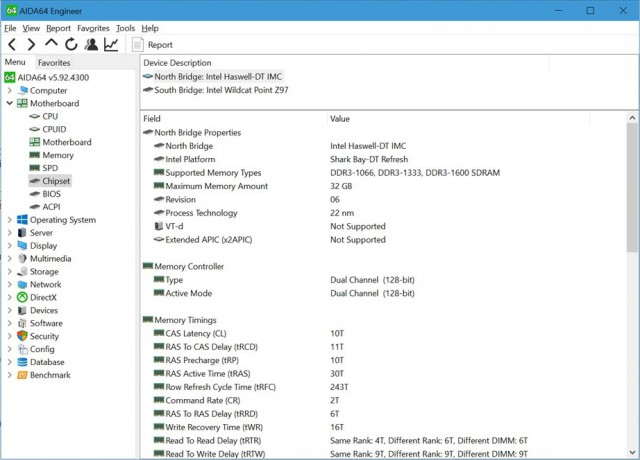Select the SPD module icon
The height and width of the screenshot is (460, 640).
tap(35, 168)
